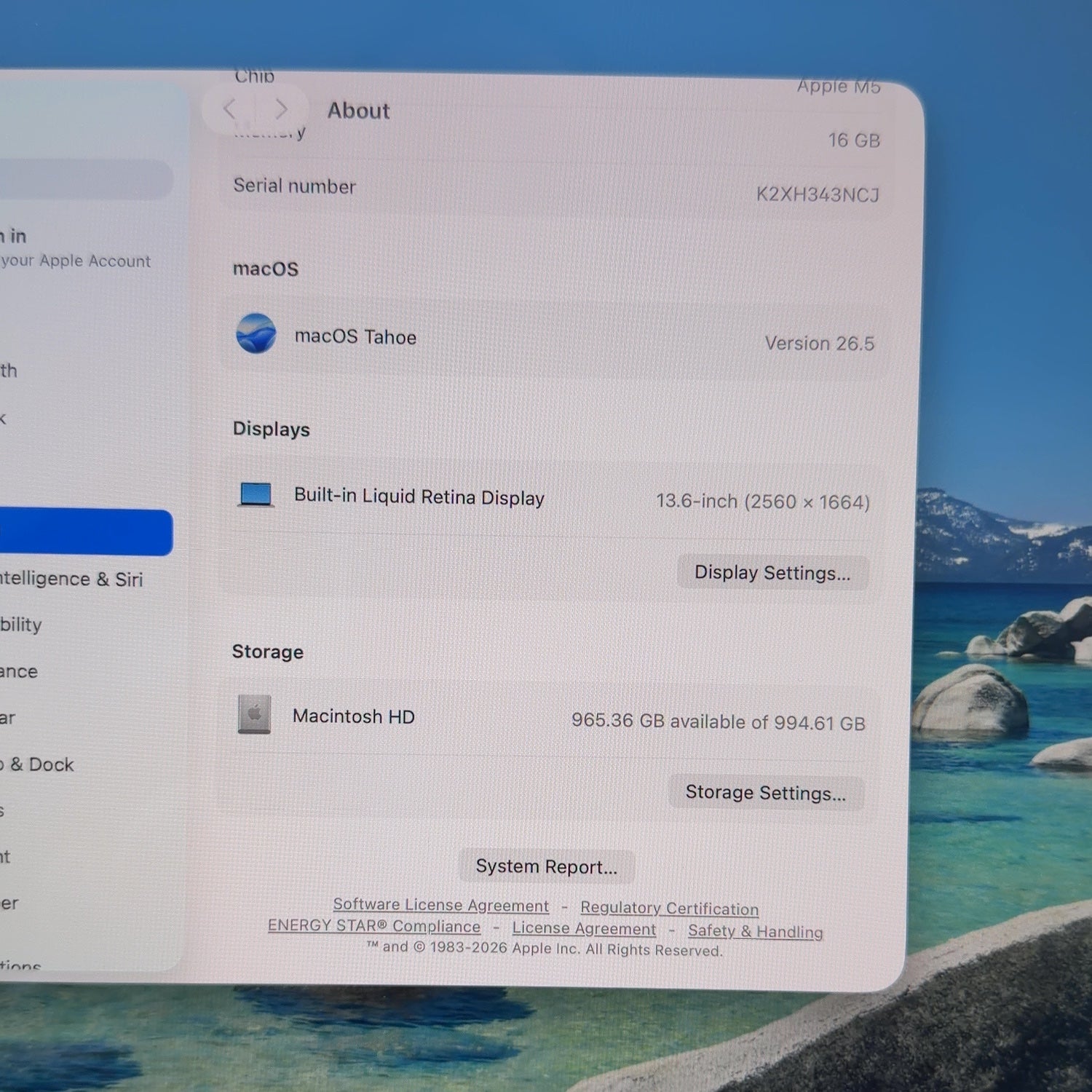The image size is (1092, 1092).
Task: Open the ENERGY STAR Compliance link
Action: 374,926
